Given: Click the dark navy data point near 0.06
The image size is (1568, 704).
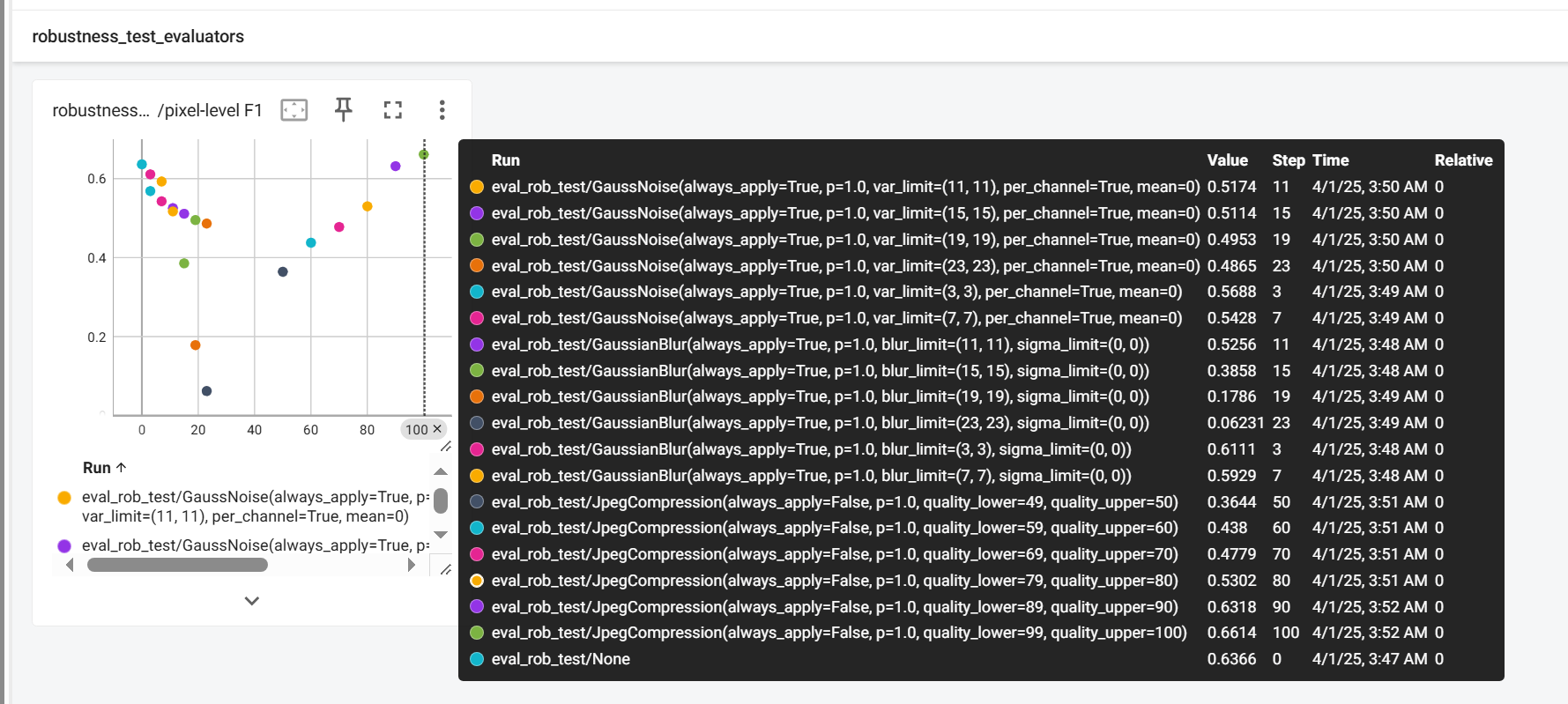Looking at the screenshot, I should coord(206,391).
